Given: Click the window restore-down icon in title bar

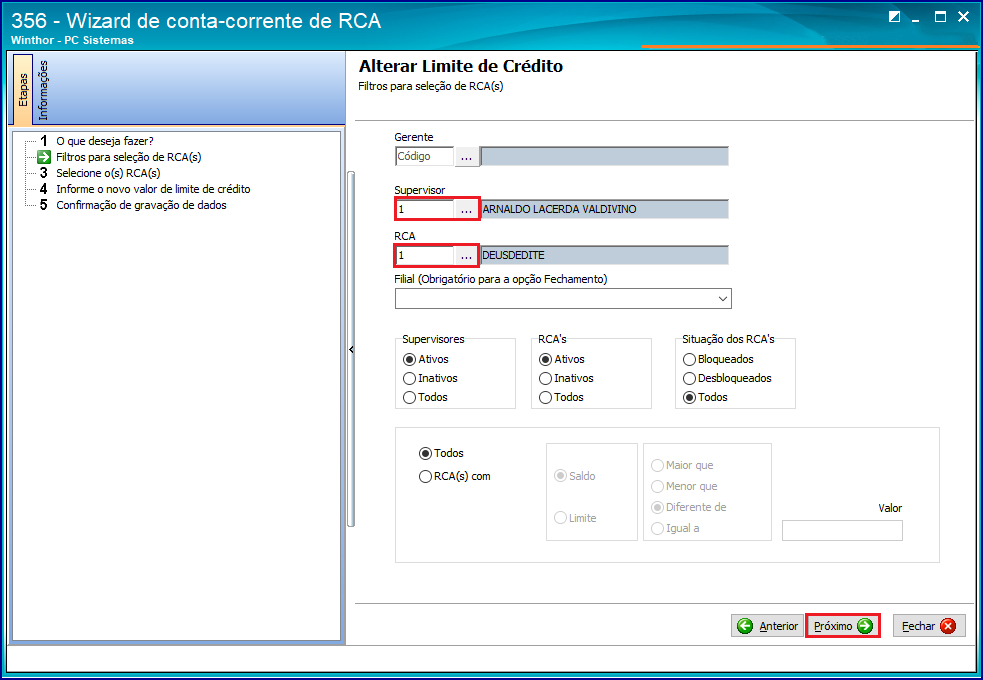Looking at the screenshot, I should (x=895, y=17).
